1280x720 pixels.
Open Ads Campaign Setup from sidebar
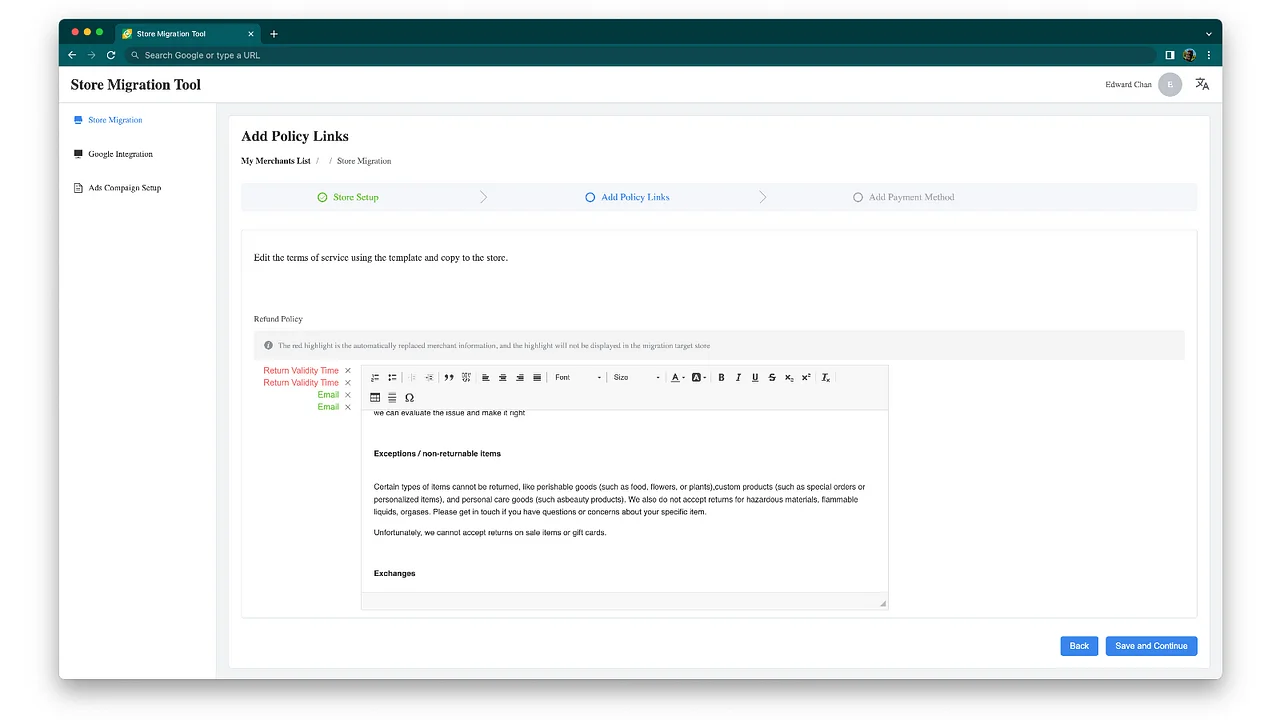click(122, 187)
